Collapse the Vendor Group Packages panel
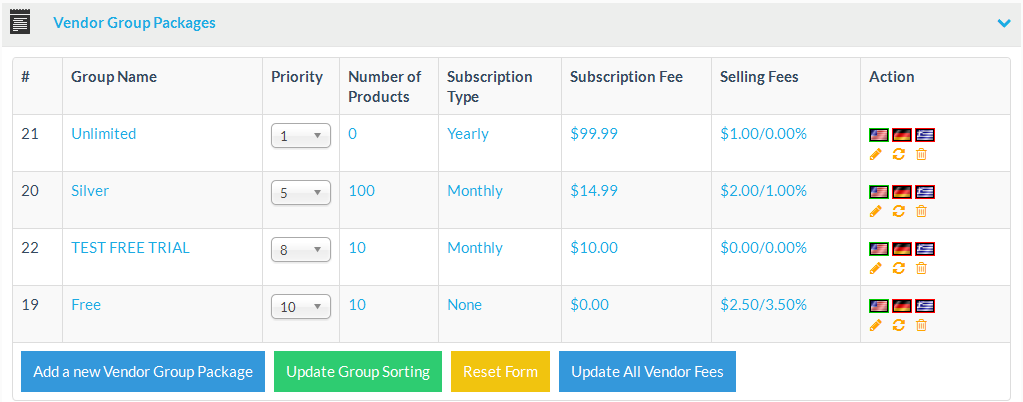The width and height of the screenshot is (1023, 402). (x=1004, y=23)
